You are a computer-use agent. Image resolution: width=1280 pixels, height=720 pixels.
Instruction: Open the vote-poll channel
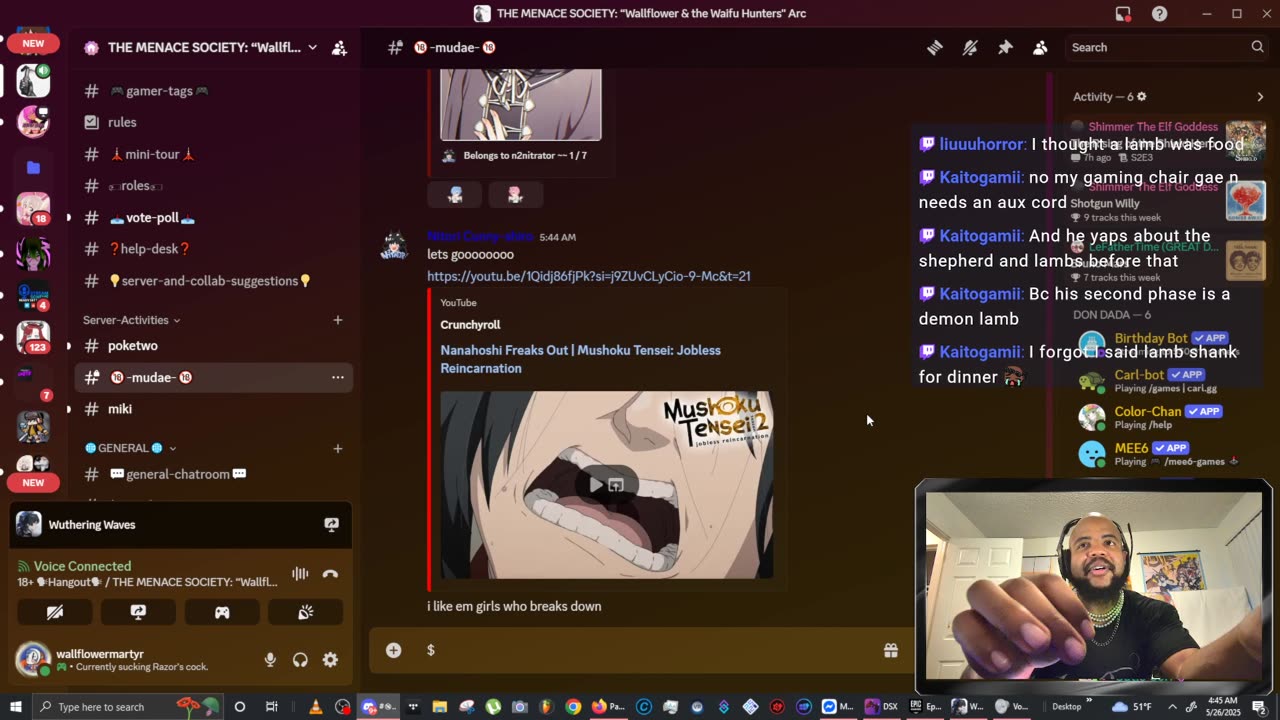click(x=213, y=217)
